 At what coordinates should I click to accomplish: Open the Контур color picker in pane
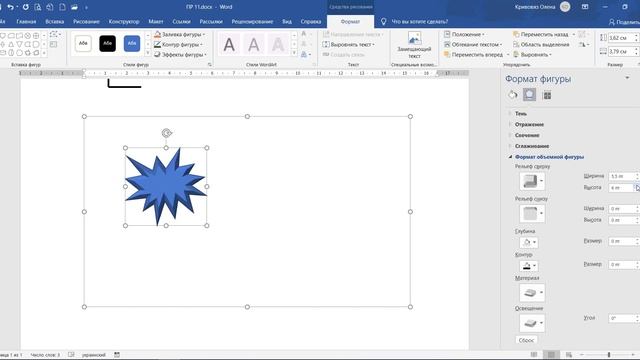[x=529, y=266]
